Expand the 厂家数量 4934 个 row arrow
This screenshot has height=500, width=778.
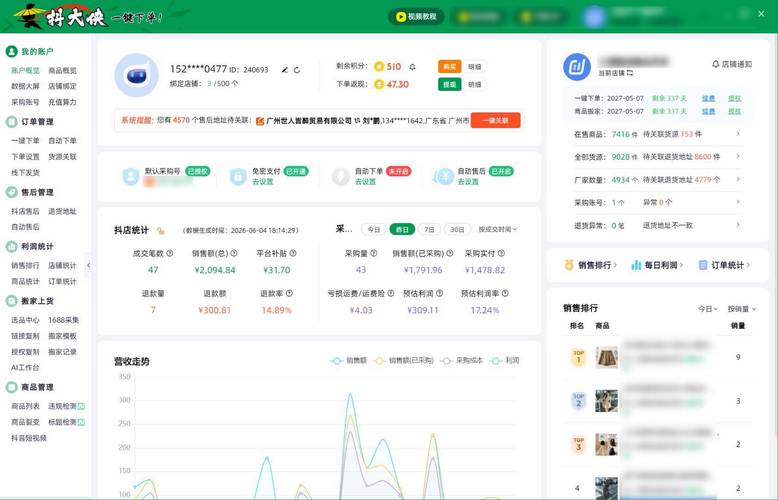tap(738, 179)
